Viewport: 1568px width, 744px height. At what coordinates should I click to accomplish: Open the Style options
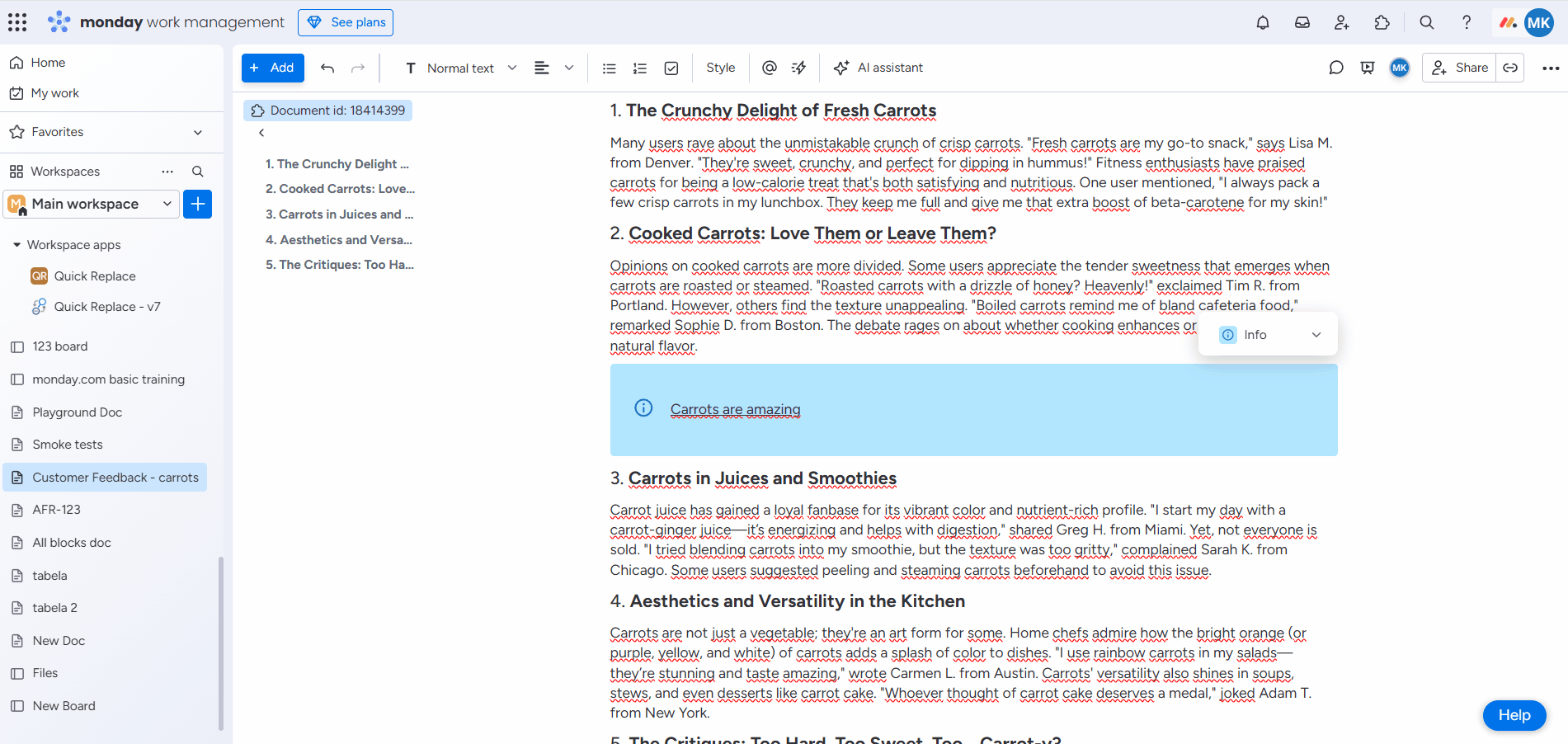click(720, 68)
